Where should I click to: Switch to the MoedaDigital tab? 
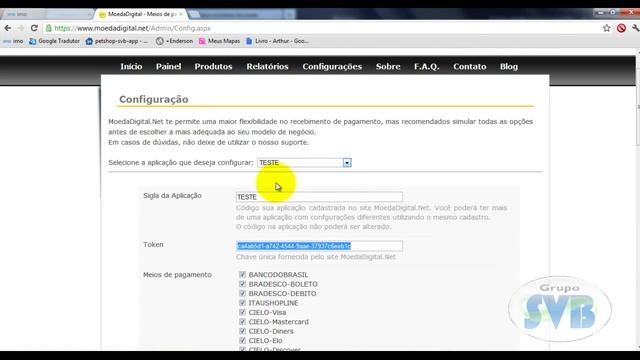pos(141,14)
